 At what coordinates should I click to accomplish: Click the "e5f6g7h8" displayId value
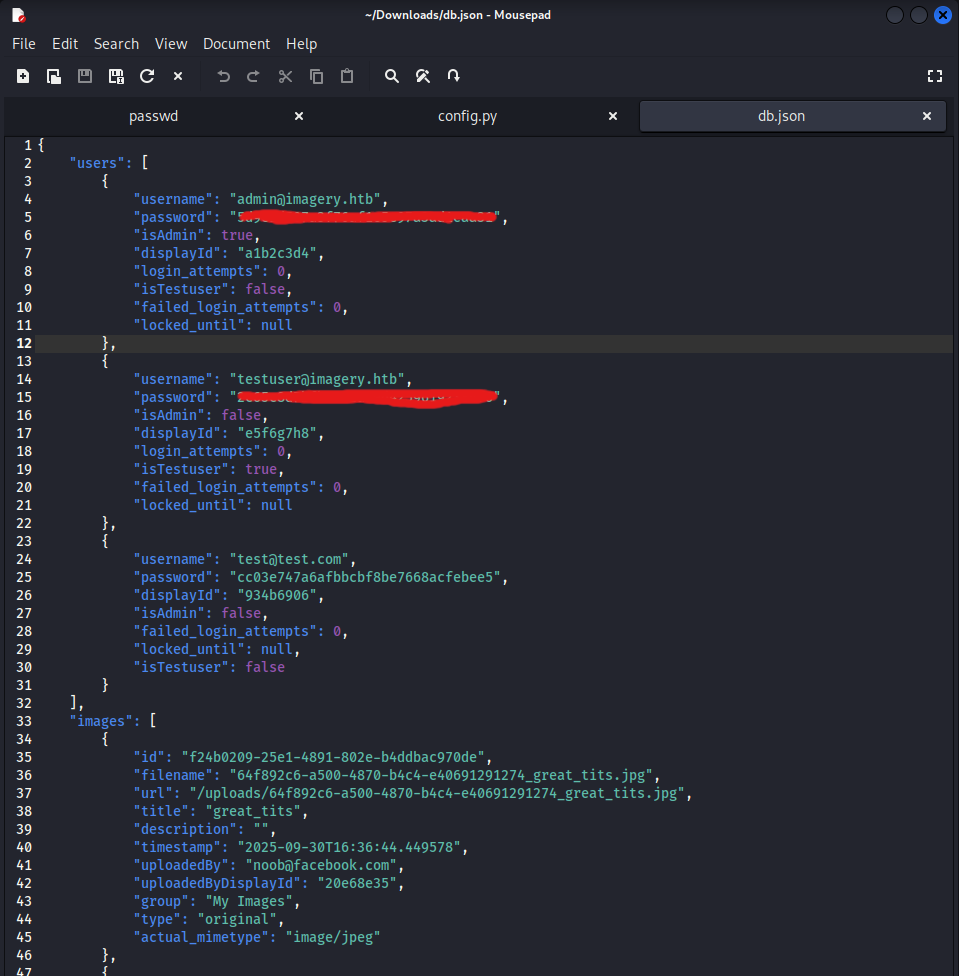(x=278, y=433)
